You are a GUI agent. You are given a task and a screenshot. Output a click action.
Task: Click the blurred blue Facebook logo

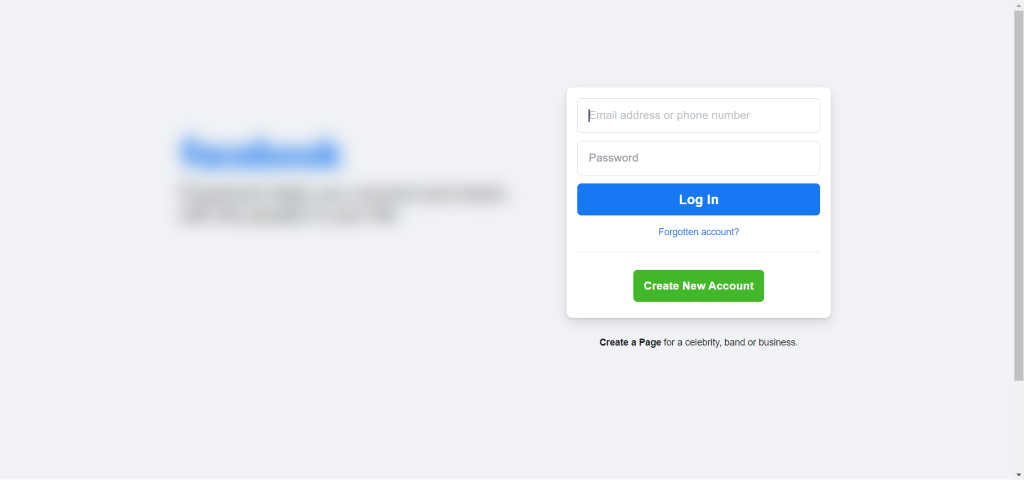pos(261,153)
